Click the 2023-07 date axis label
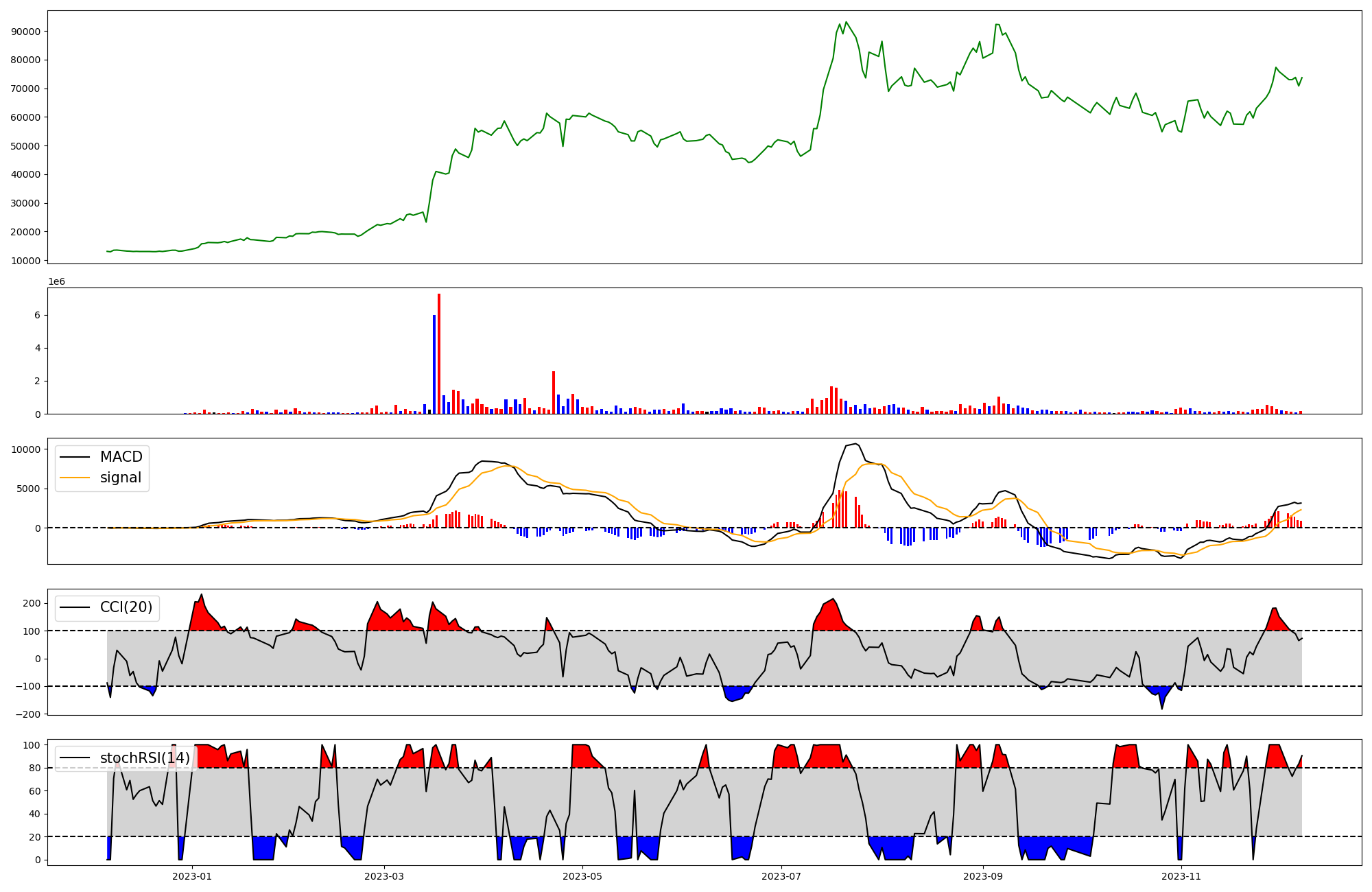 pyautogui.click(x=781, y=876)
